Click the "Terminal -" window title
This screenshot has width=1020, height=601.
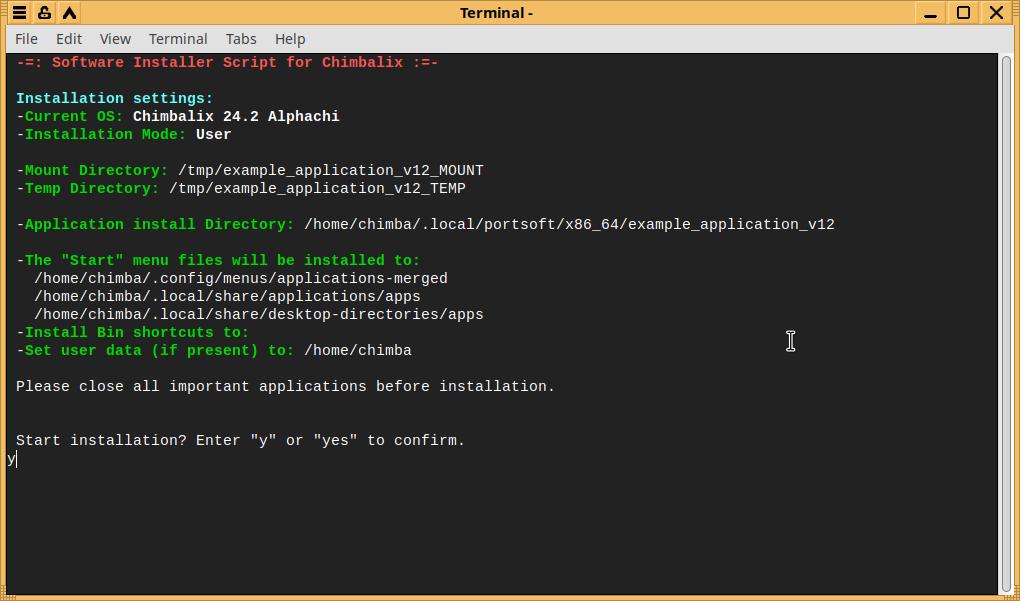tap(496, 13)
